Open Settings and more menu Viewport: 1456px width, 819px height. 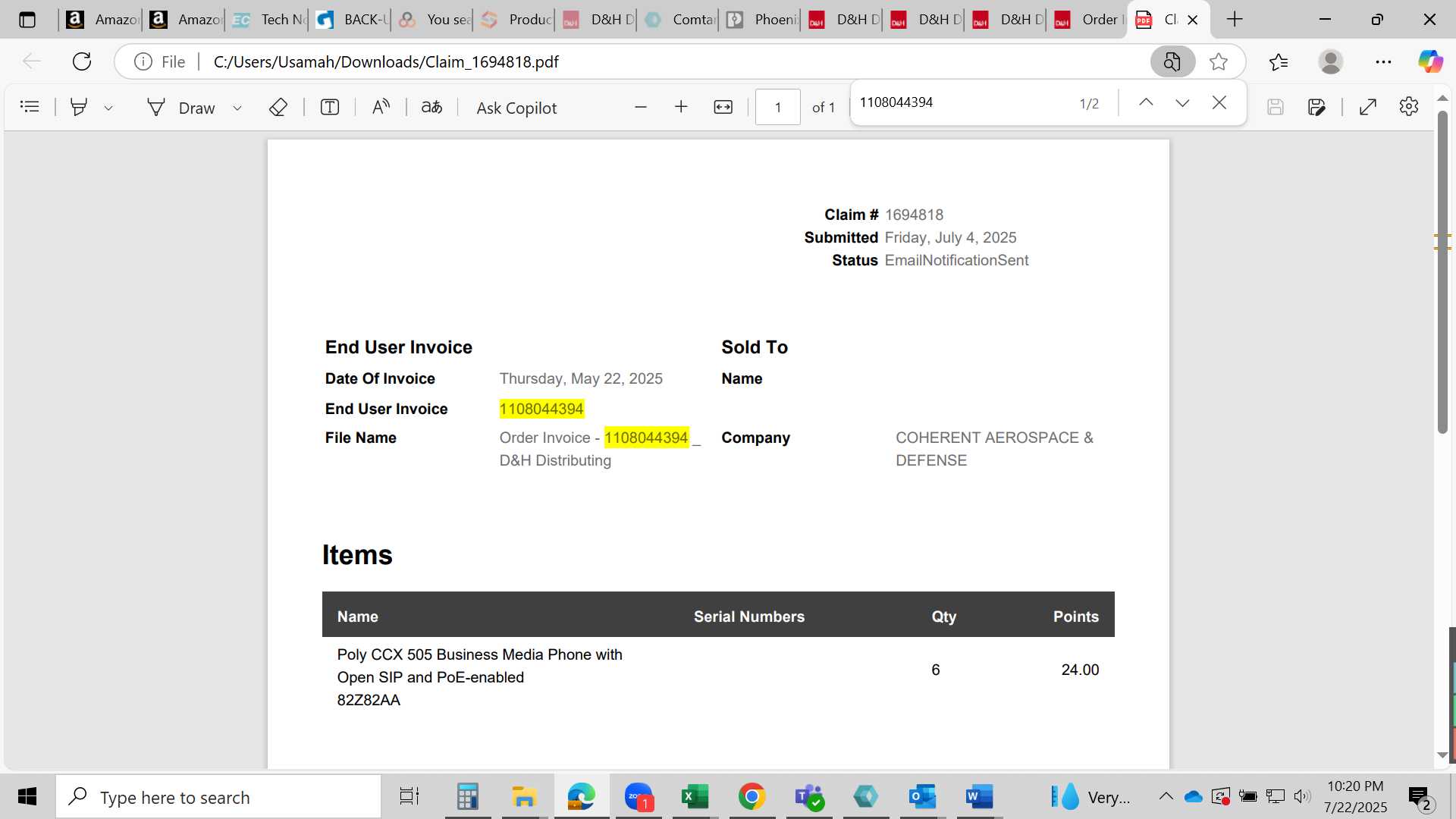click(1383, 61)
